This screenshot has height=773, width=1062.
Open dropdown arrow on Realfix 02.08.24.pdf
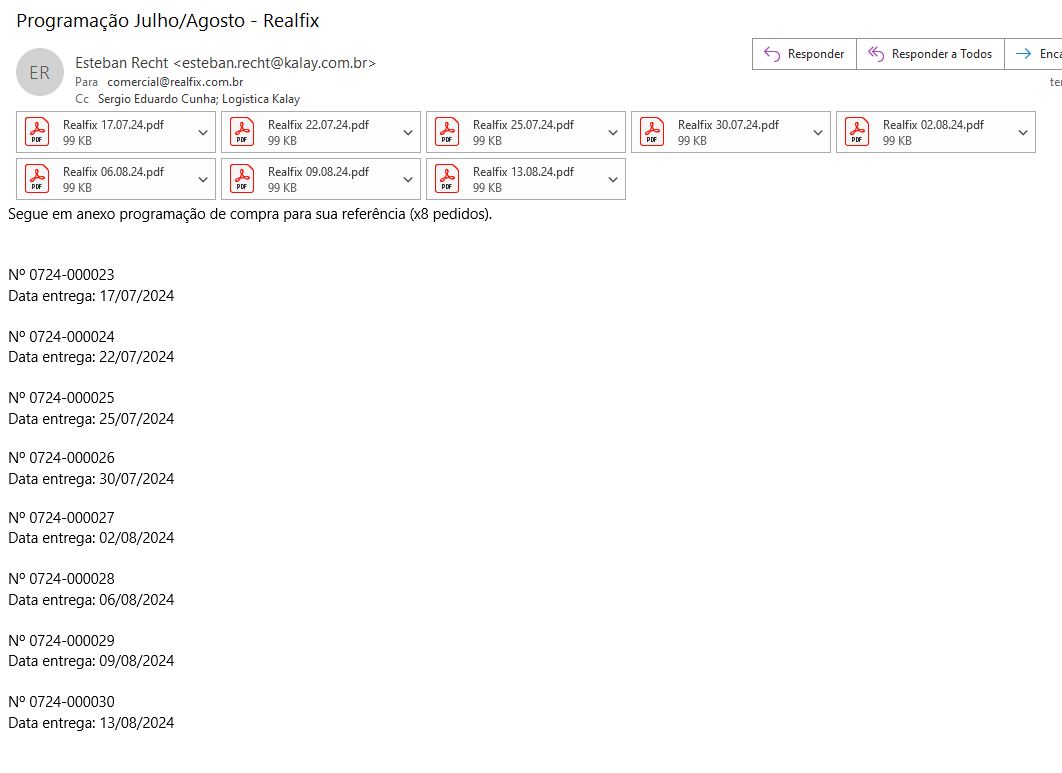[x=1023, y=132]
